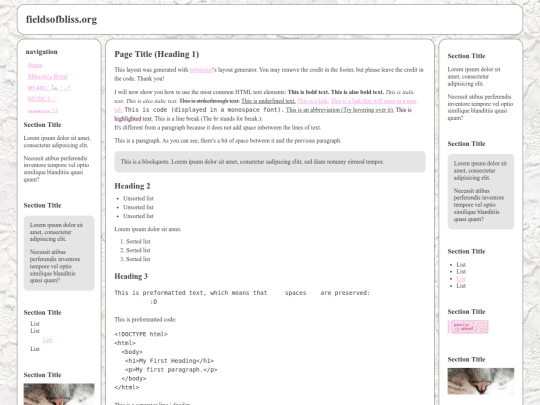Click the link that opens in new tab
Screen dimensions: 540x405
(x=374, y=101)
